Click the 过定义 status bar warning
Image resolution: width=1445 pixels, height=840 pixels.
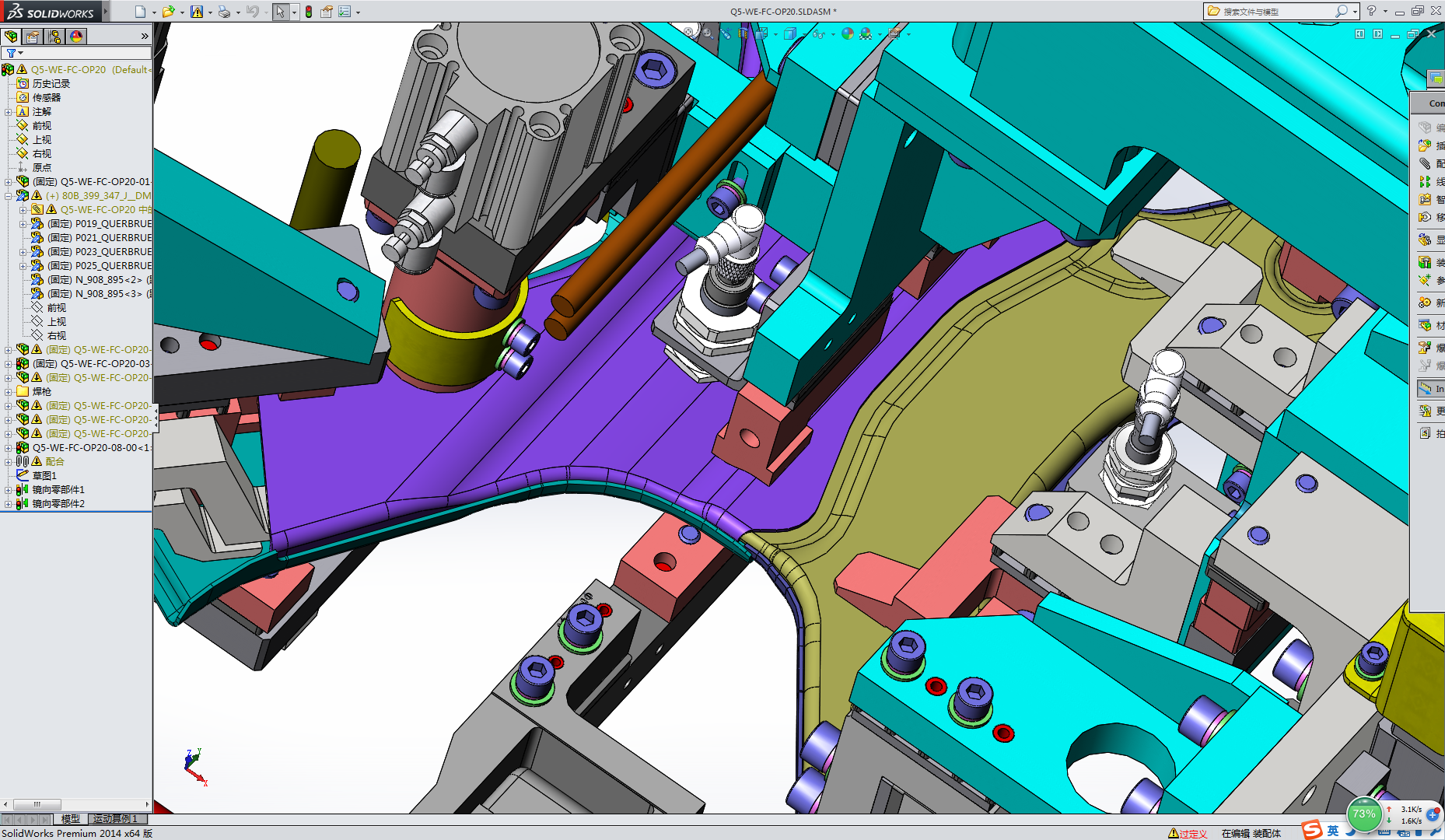(1188, 833)
